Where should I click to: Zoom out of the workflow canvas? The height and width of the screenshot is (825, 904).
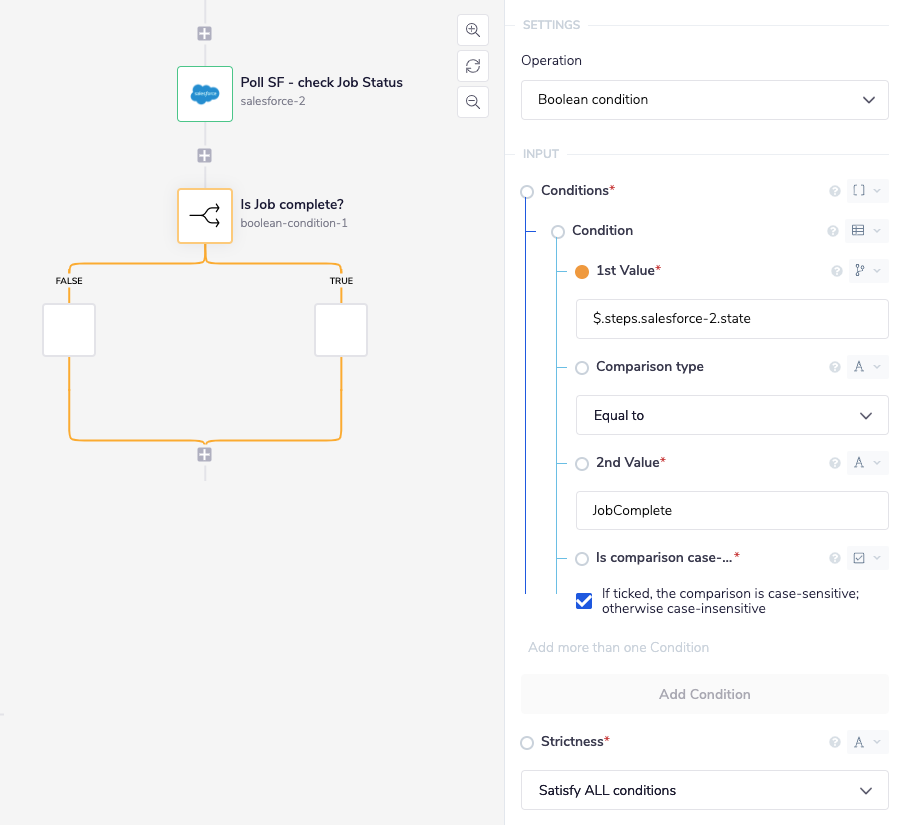click(472, 101)
